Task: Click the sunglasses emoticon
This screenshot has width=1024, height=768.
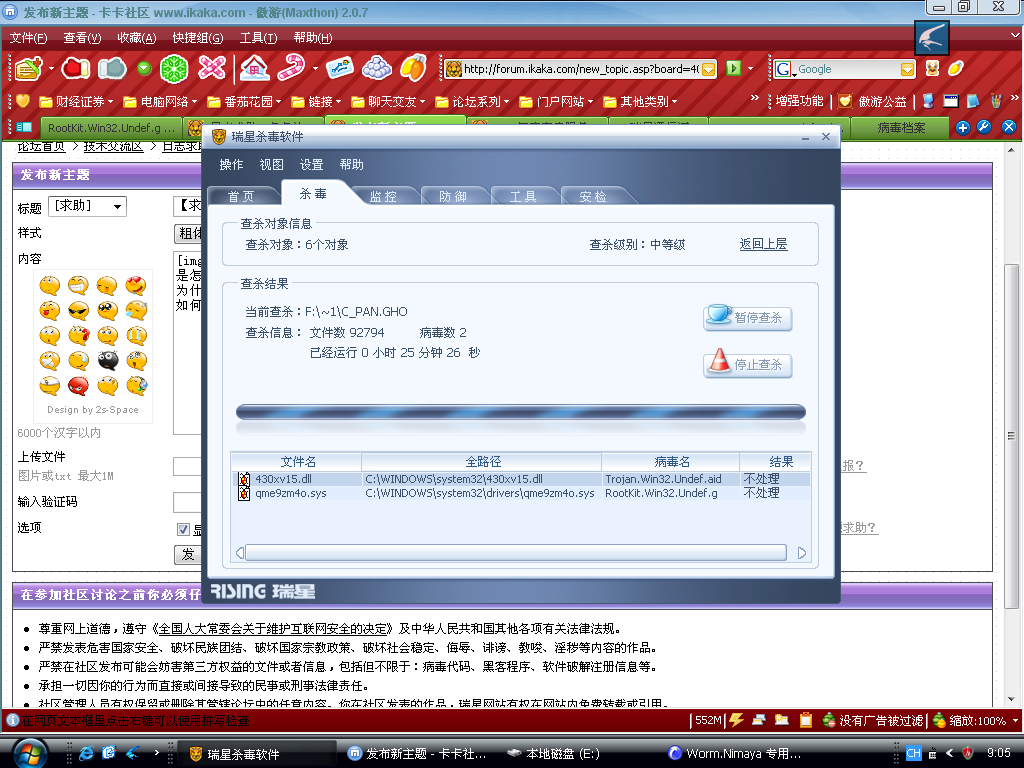Action: [x=78, y=310]
